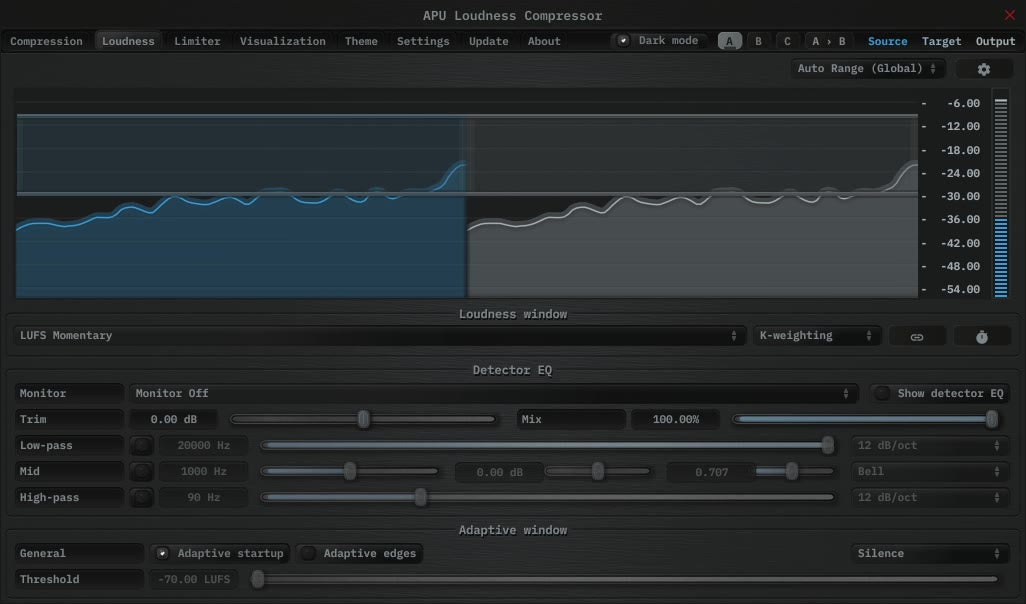Open Low-pass 12 dB/oct slope dropdown
Image resolution: width=1026 pixels, height=604 pixels.
tap(929, 446)
